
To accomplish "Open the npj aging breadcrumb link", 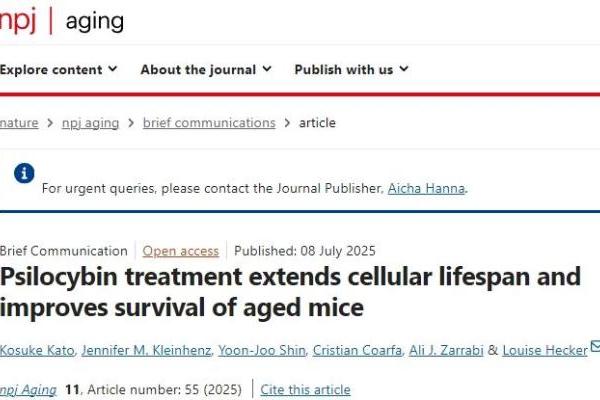I will click(89, 123).
